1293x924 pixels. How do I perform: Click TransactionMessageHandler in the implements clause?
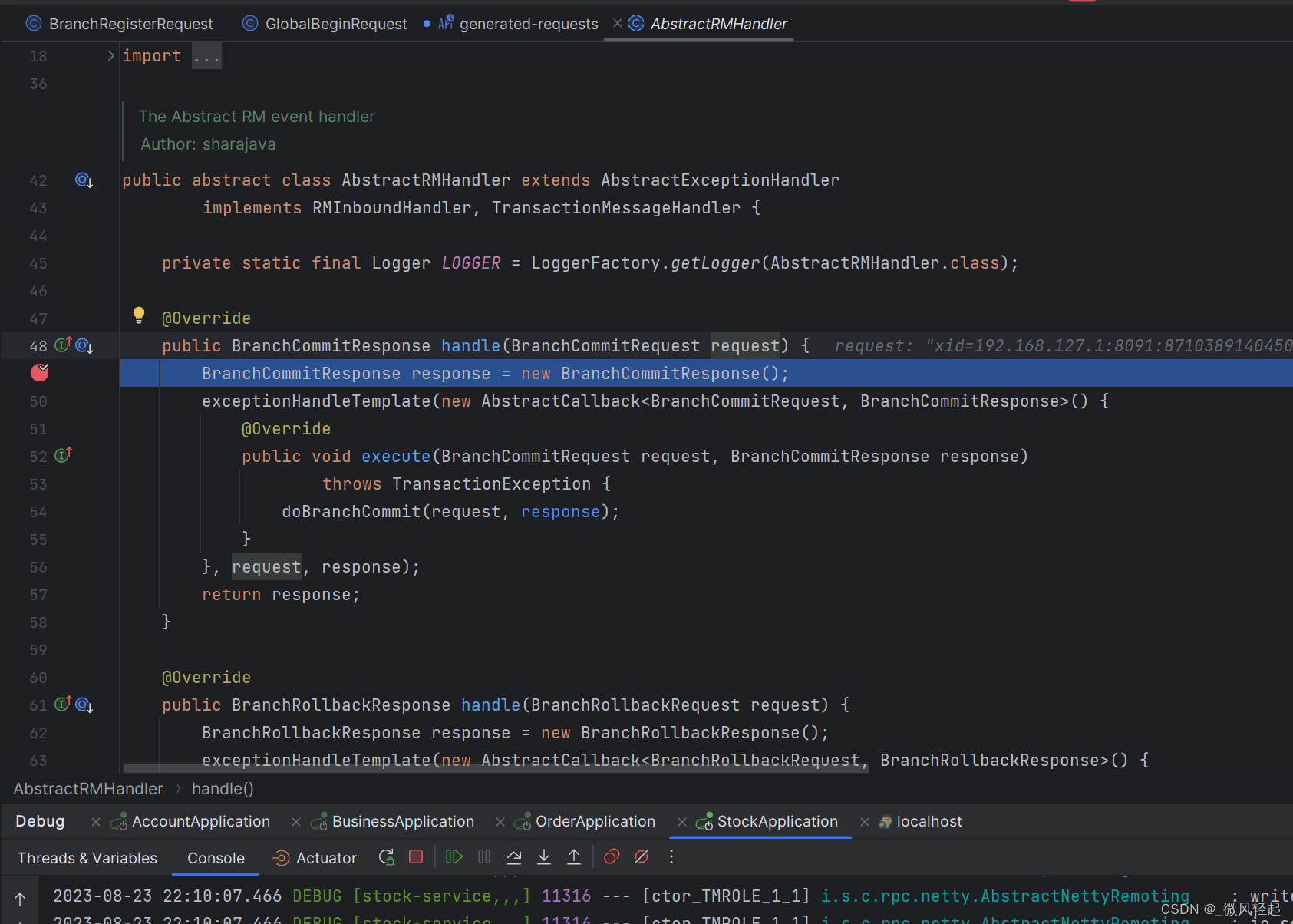click(616, 208)
